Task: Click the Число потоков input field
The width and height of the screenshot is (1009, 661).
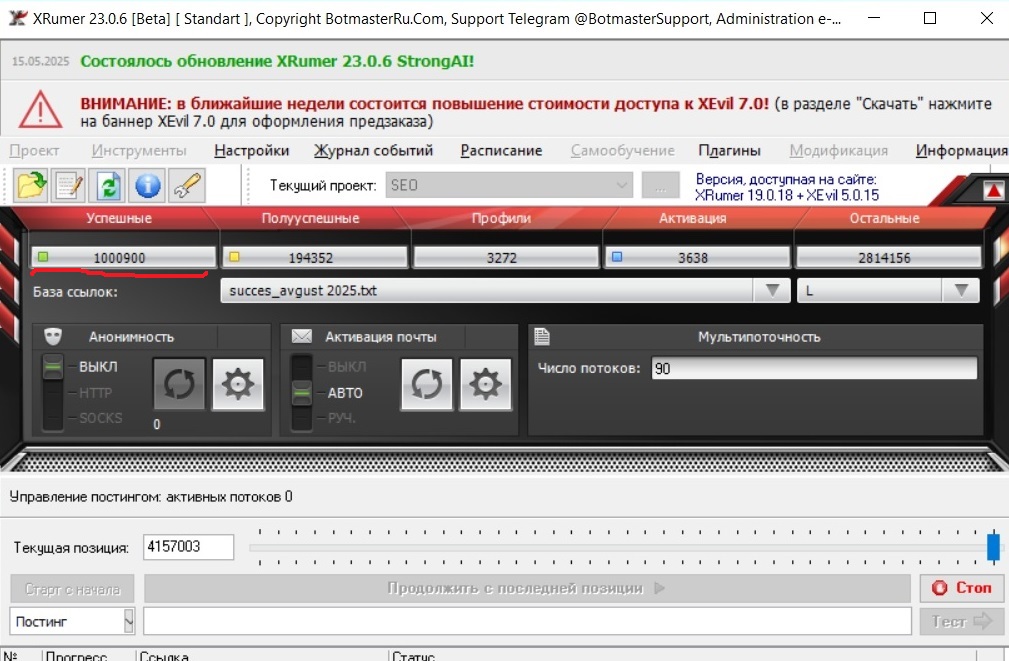Action: pos(814,368)
